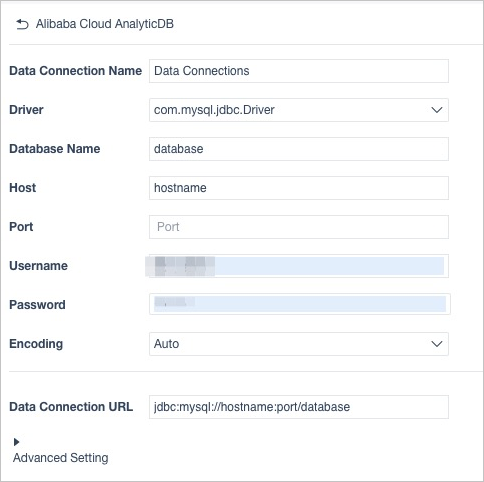Open the Auto encoding combo box
Viewport: 484px width, 482px height.
point(299,344)
